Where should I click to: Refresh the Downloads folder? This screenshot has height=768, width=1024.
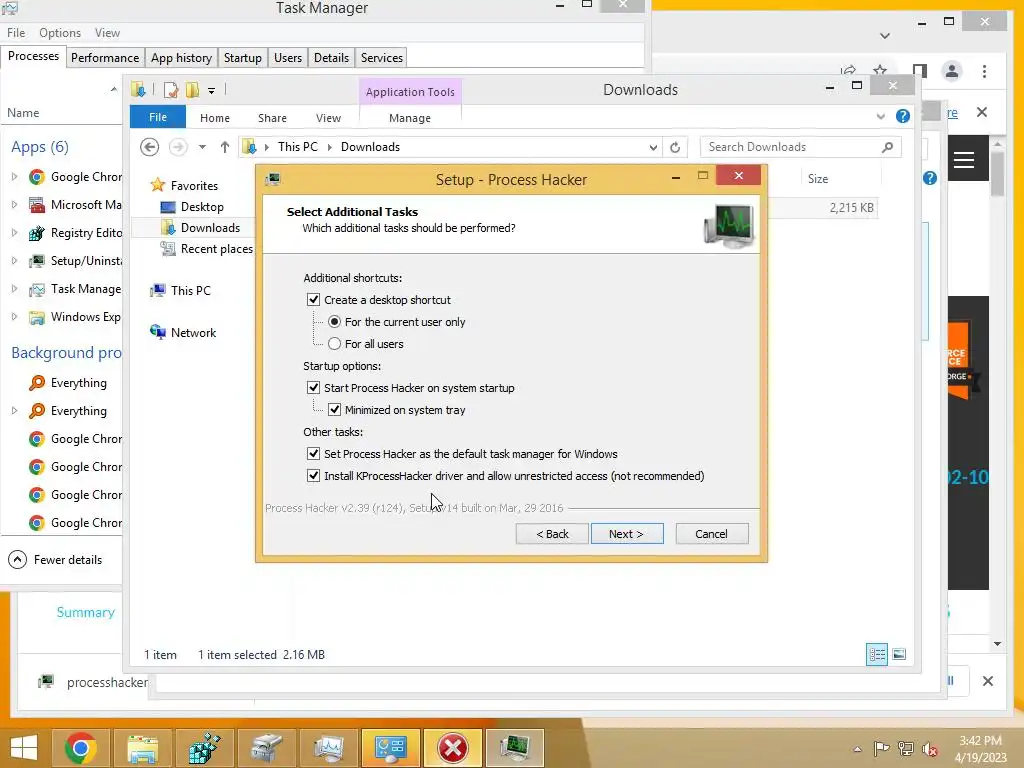[675, 148]
